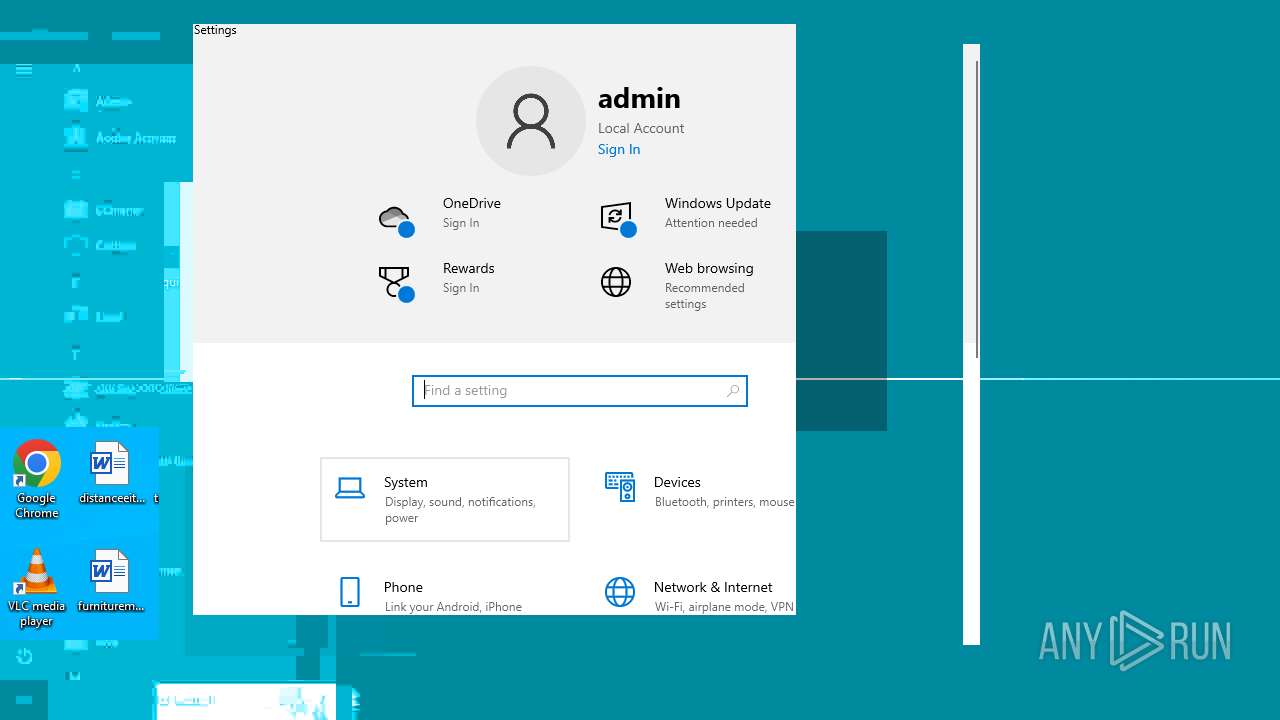Image resolution: width=1280 pixels, height=720 pixels.
Task: Click the search magnifier icon
Action: (733, 391)
